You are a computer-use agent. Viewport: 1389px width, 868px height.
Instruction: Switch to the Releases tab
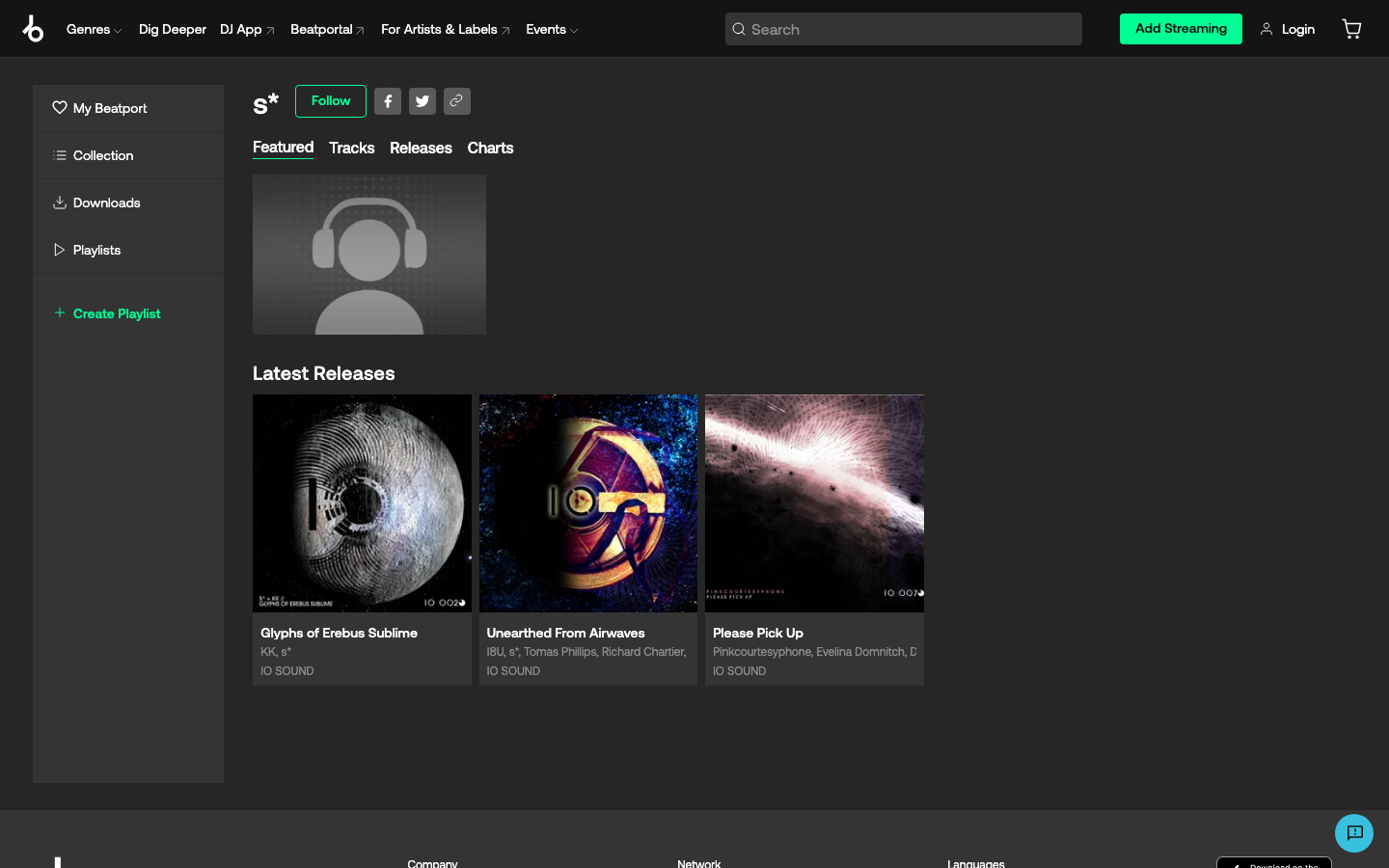coord(421,148)
